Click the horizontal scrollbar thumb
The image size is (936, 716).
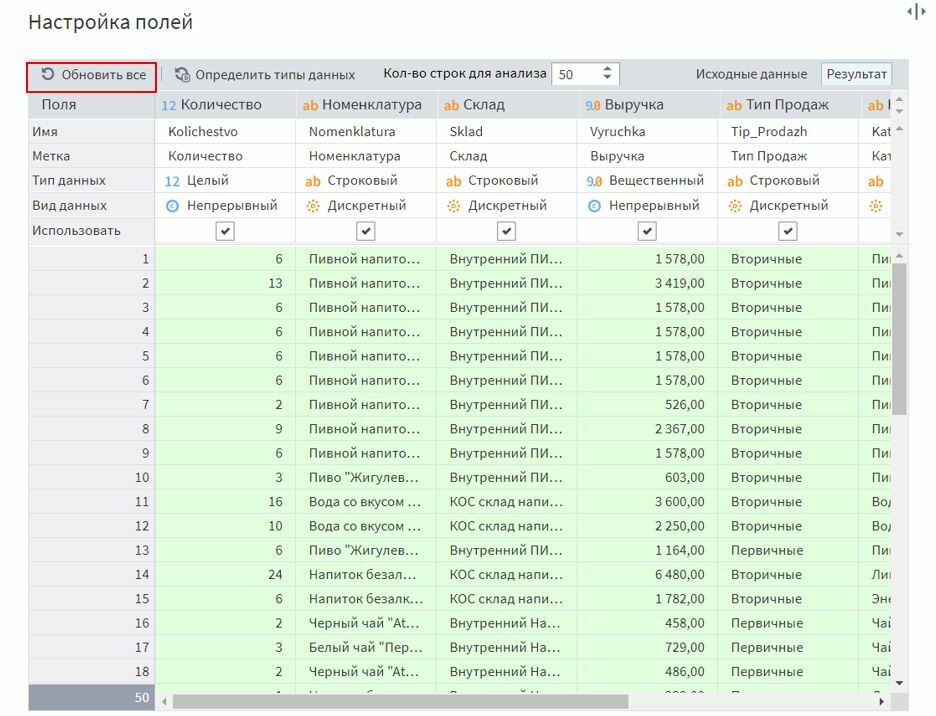point(400,701)
